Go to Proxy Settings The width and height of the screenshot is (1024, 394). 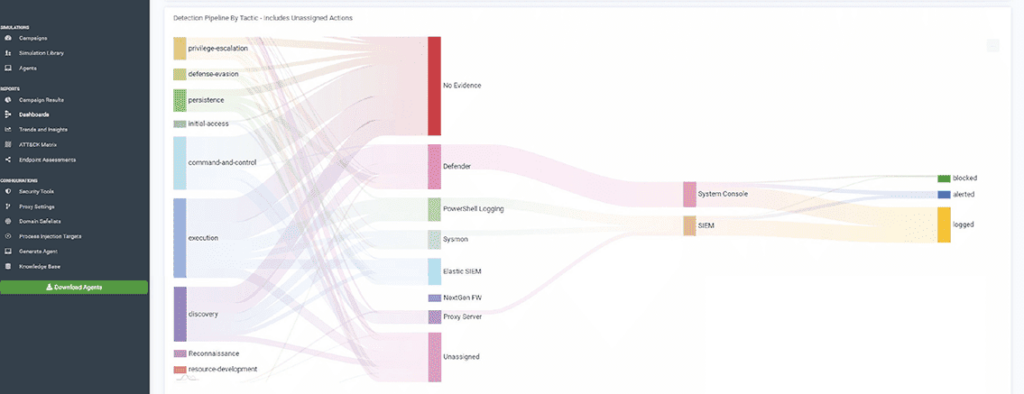(37, 206)
